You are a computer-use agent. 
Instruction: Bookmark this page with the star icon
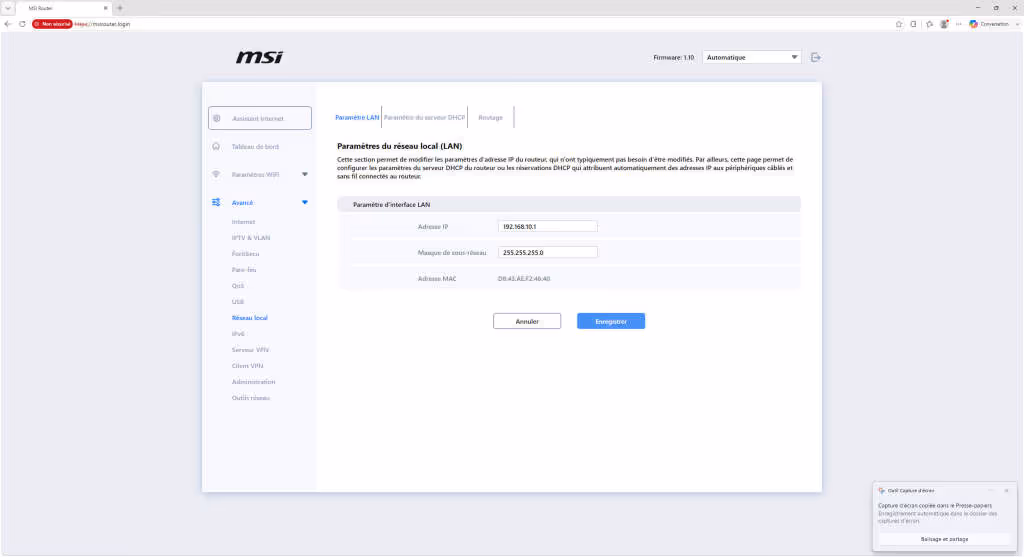[899, 24]
